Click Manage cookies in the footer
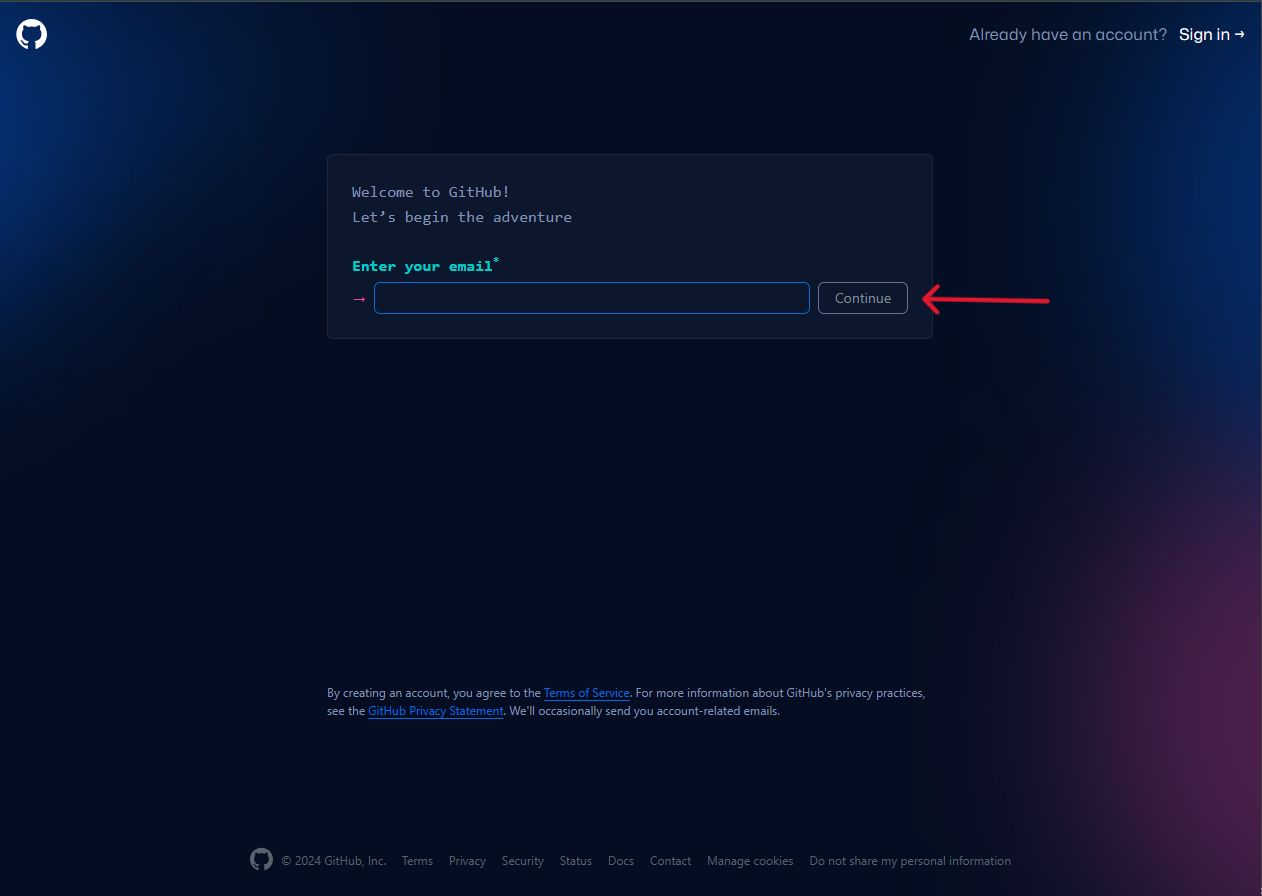 coord(750,860)
